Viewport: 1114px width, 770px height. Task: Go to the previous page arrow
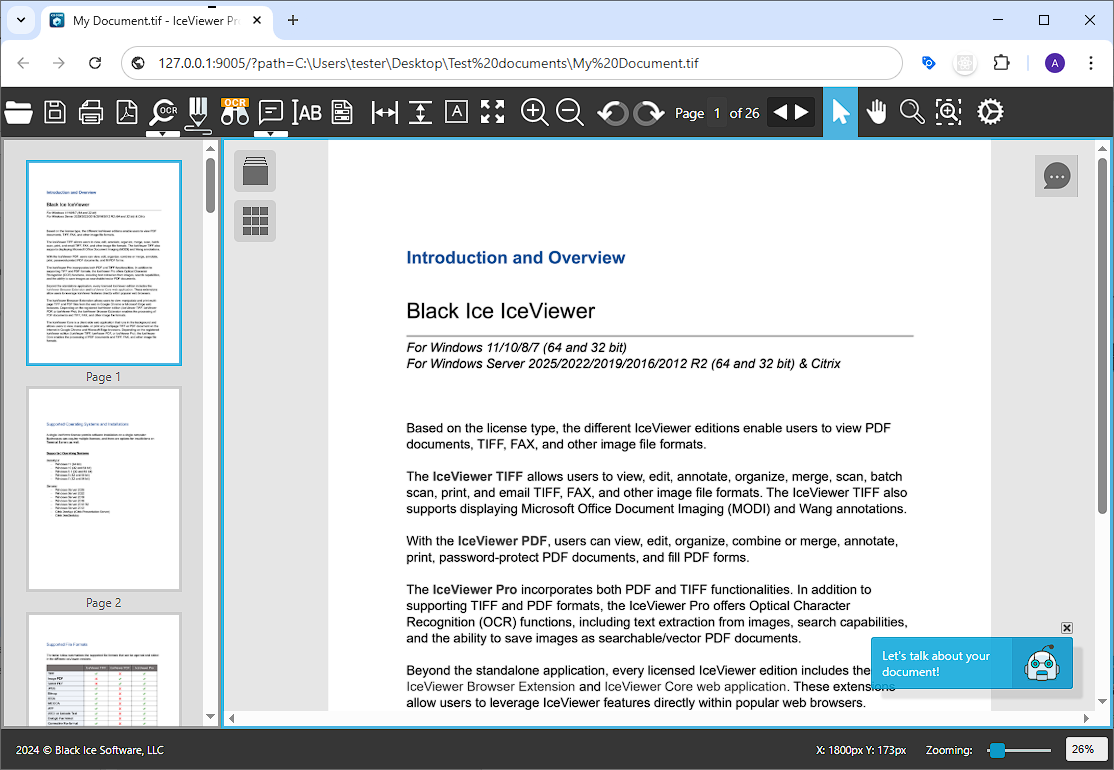tap(780, 112)
